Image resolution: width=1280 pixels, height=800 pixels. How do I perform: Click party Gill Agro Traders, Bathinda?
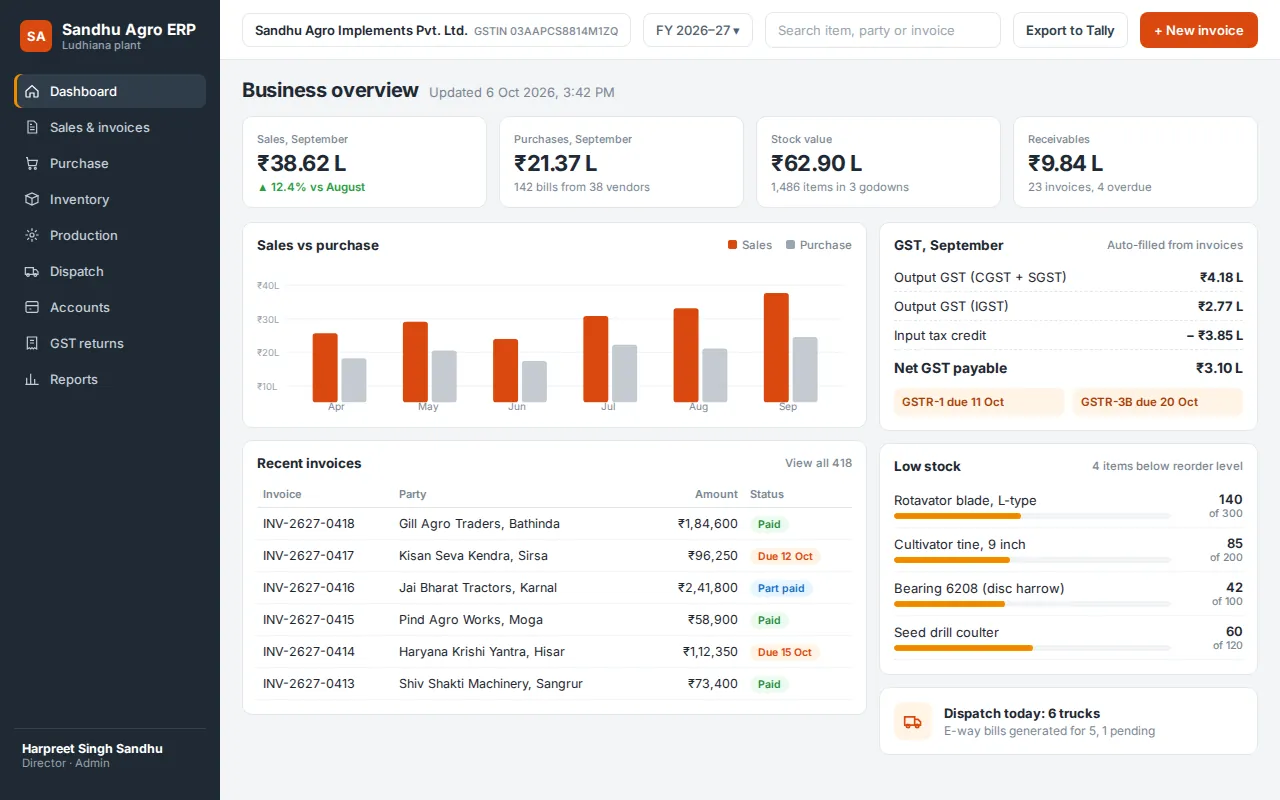479,524
